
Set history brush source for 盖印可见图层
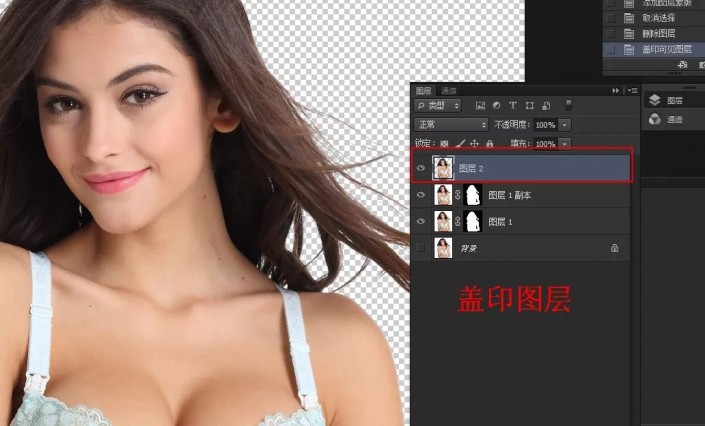[610, 50]
